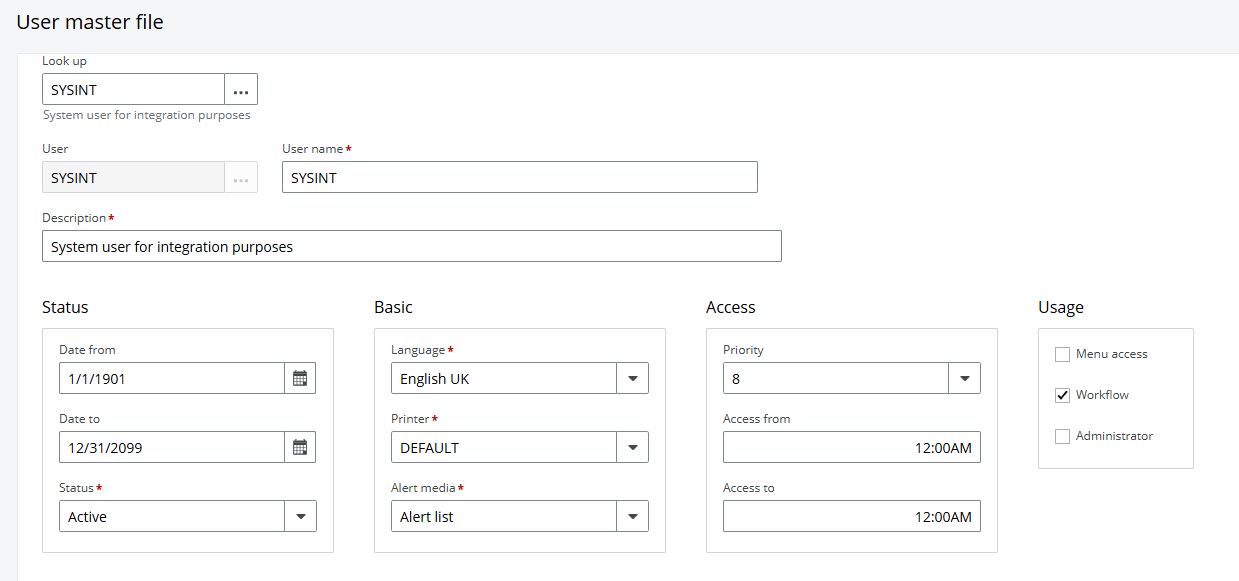Click the User master file page title
This screenshot has width=1239, height=581.
pos(90,21)
